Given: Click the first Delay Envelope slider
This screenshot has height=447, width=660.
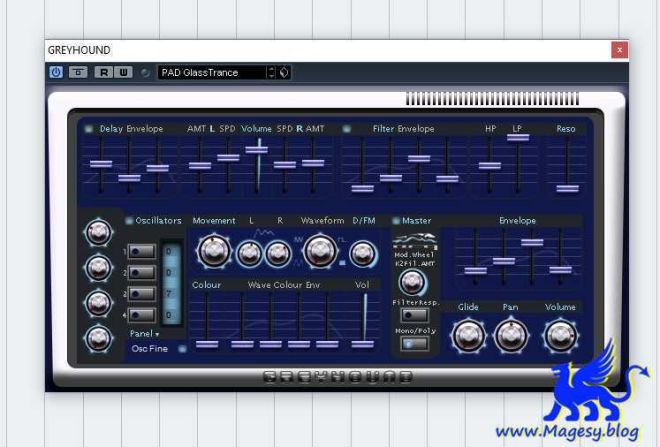Looking at the screenshot, I should coord(101,164).
